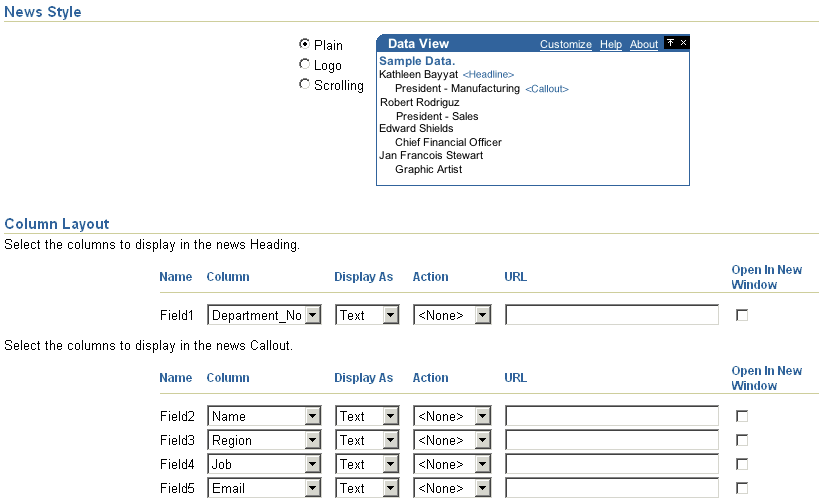Expand Field2 Name column dropdown
Screen dimensions: 819x502
(x=312, y=416)
